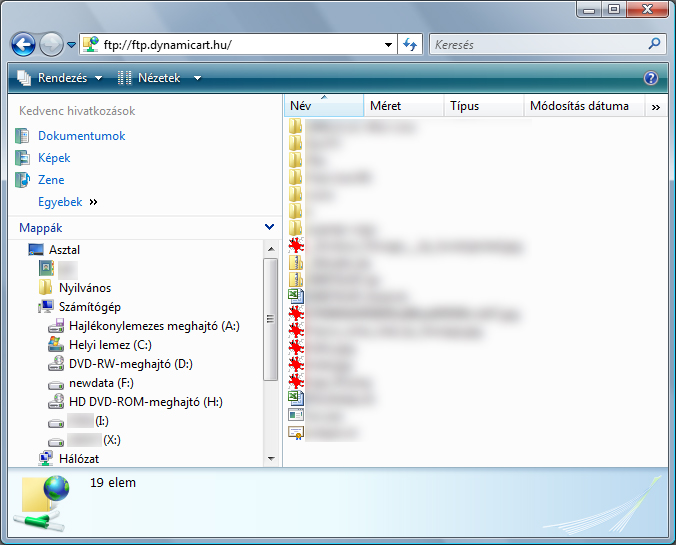Sort by the Név column header
The width and height of the screenshot is (676, 545).
click(x=324, y=106)
